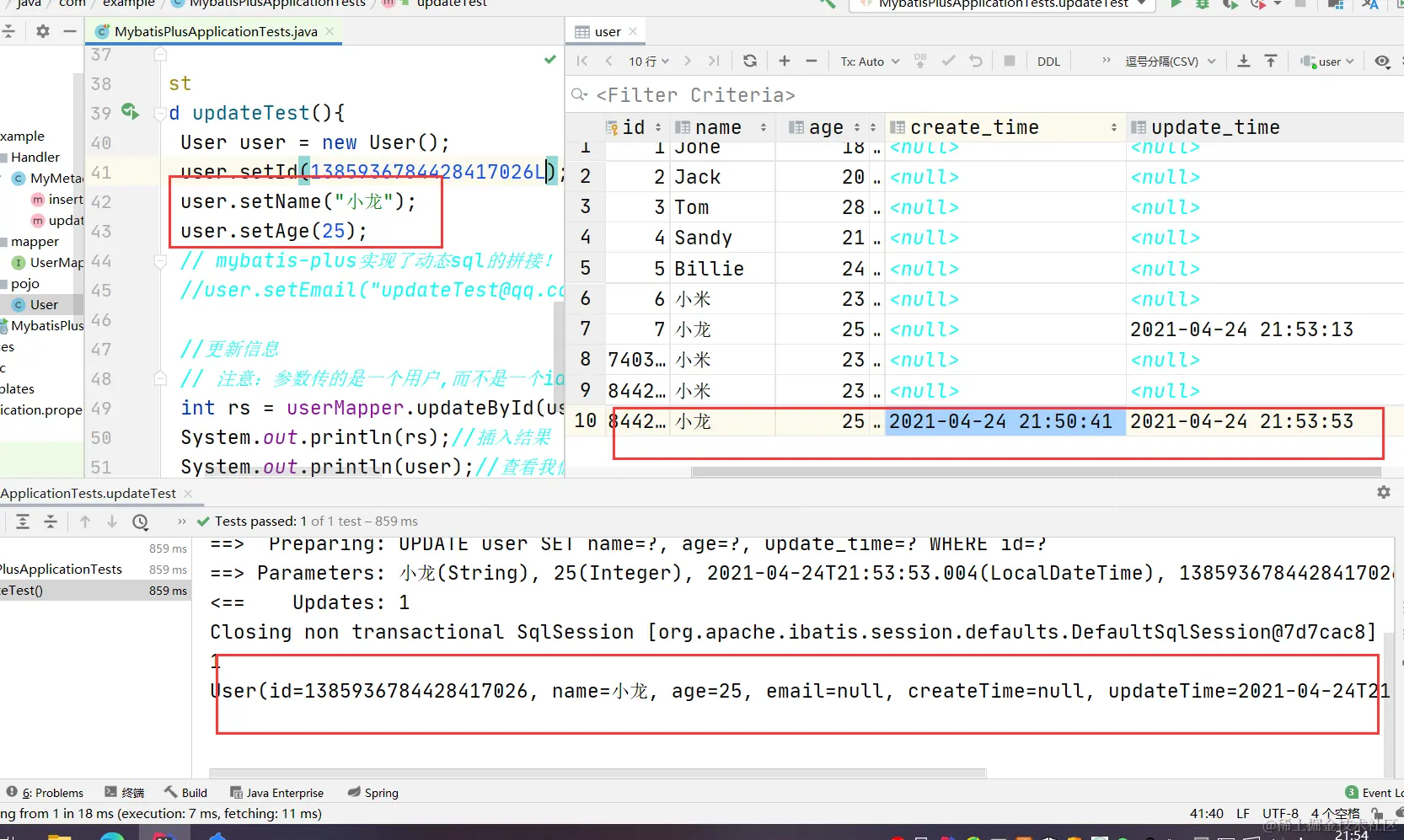Hide the project panel via minus icon
Screen dimensions: 1404x840
pyautogui.click(x=70, y=31)
